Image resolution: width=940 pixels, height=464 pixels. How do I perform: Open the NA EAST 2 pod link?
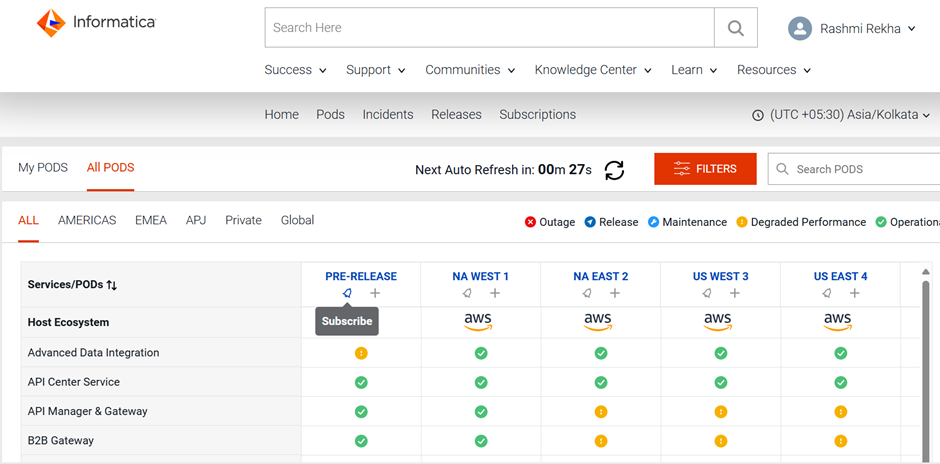pos(601,276)
